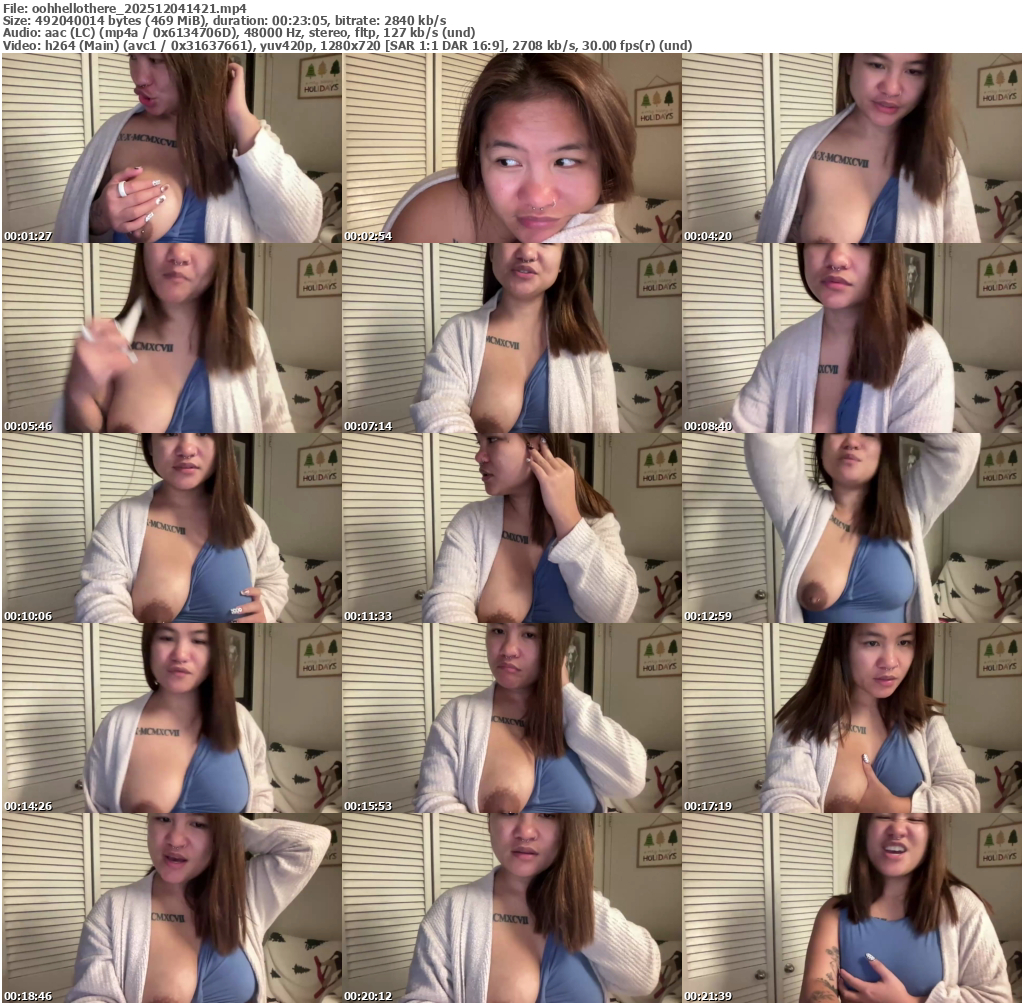The width and height of the screenshot is (1024, 1003).
Task: Click the Audio codec info line
Action: 239,33
